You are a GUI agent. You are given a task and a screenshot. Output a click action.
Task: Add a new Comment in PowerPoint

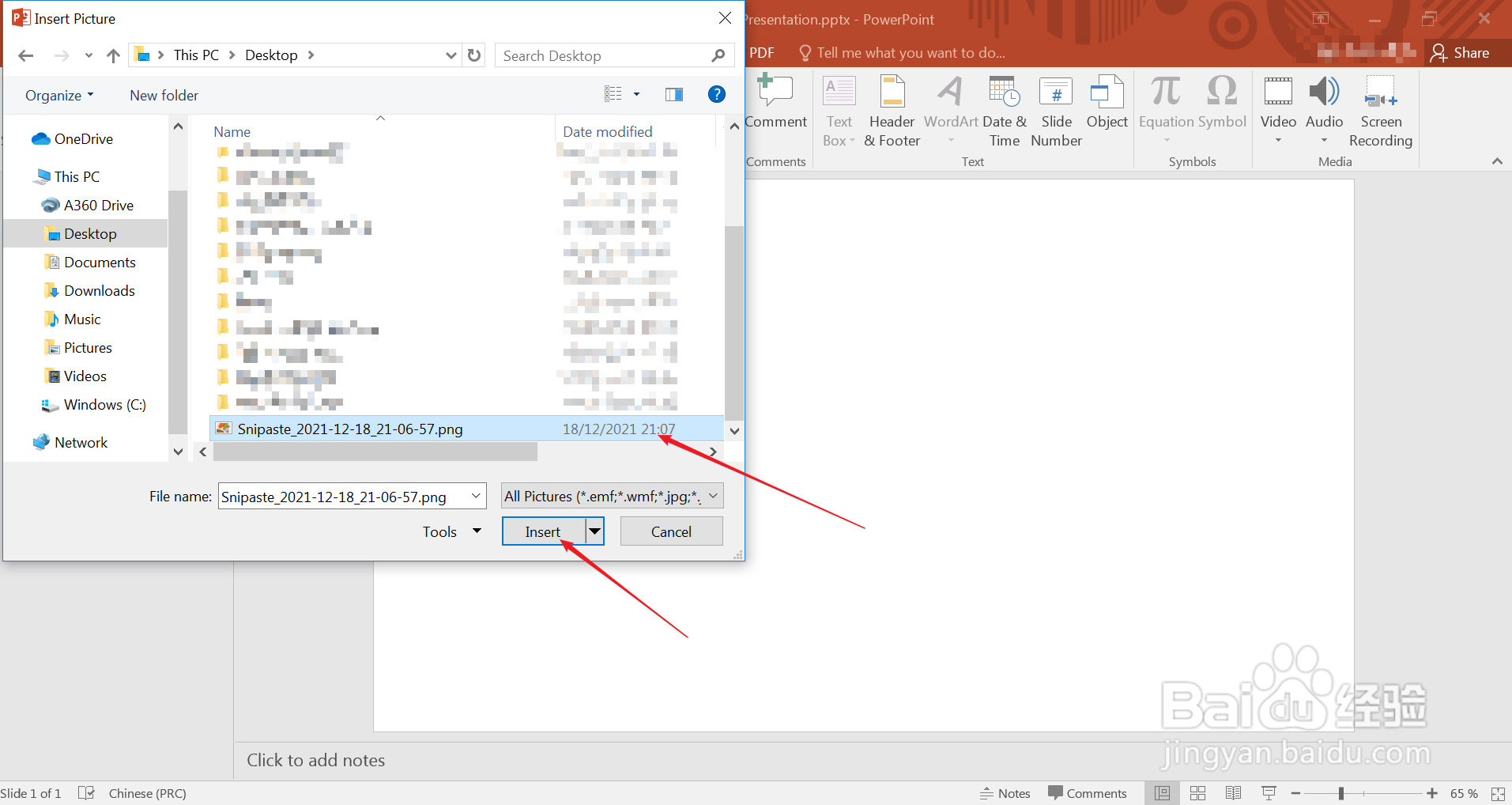click(775, 103)
